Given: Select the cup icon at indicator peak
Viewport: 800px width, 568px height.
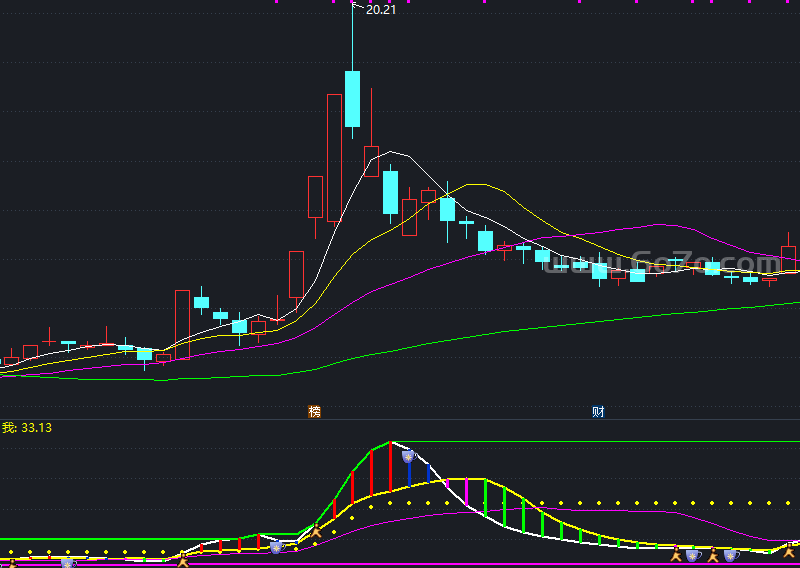Looking at the screenshot, I should pos(408,456).
